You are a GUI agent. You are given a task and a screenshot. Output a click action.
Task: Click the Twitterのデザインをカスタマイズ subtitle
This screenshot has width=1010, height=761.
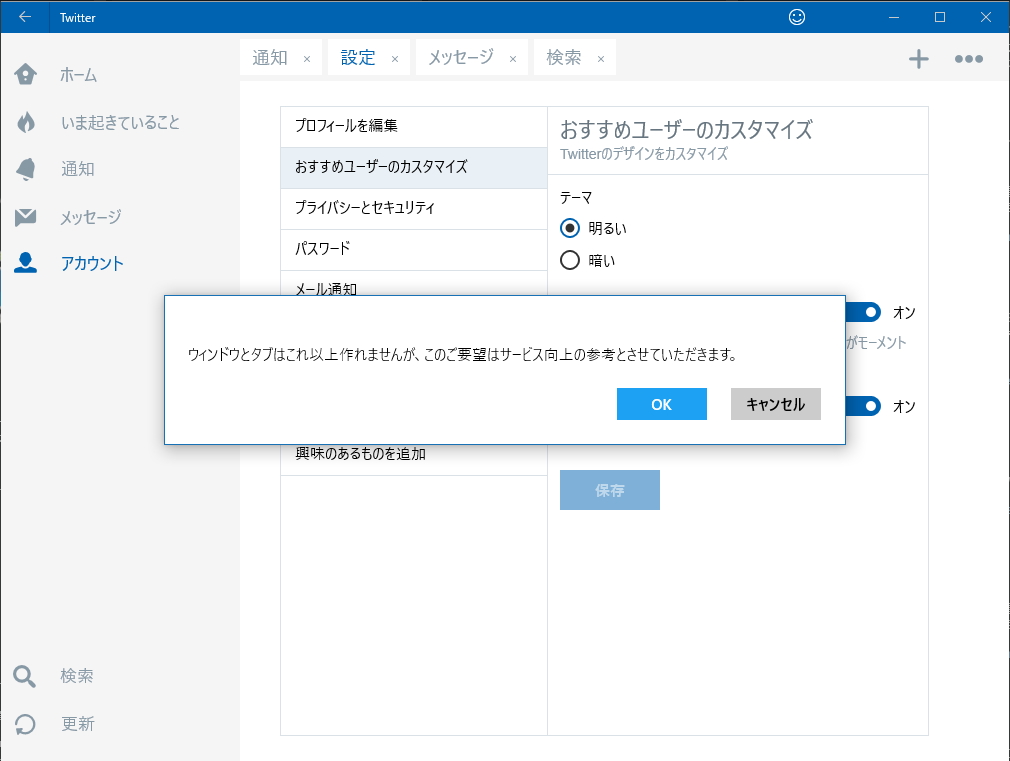(644, 154)
